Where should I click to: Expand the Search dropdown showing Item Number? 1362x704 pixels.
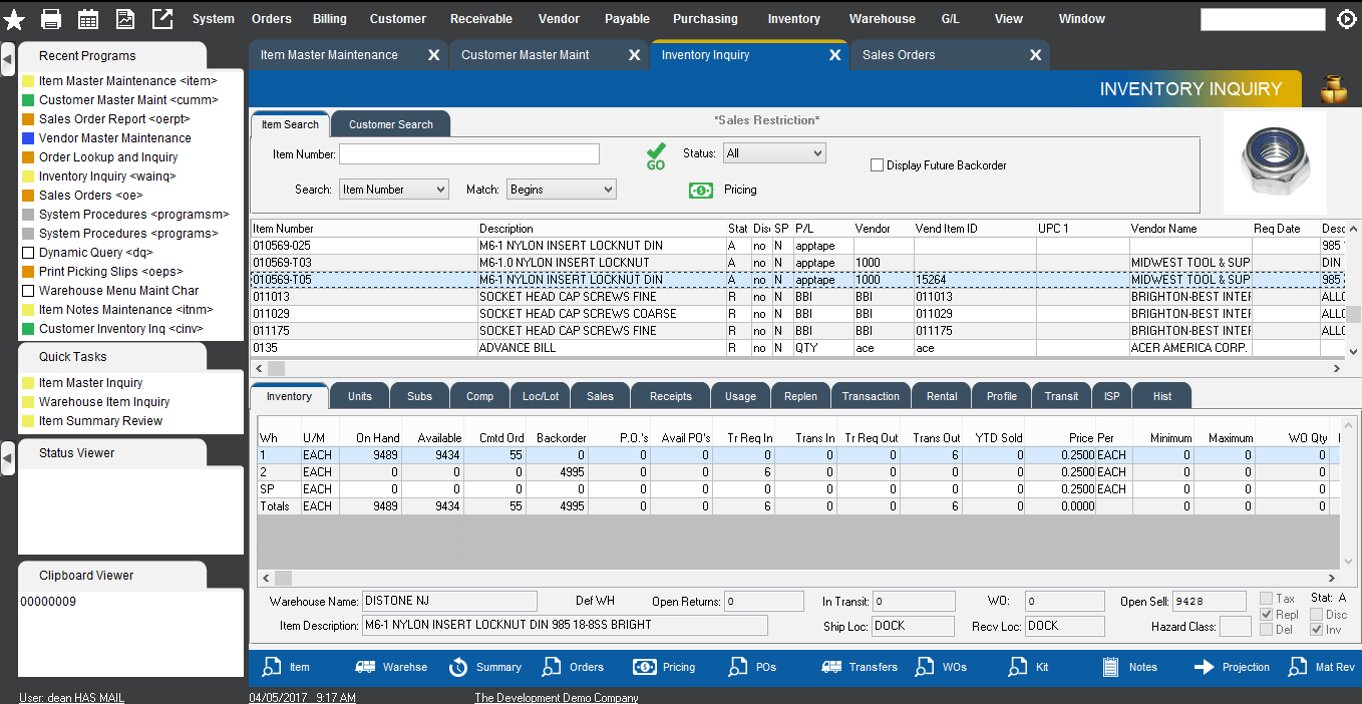tap(393, 189)
